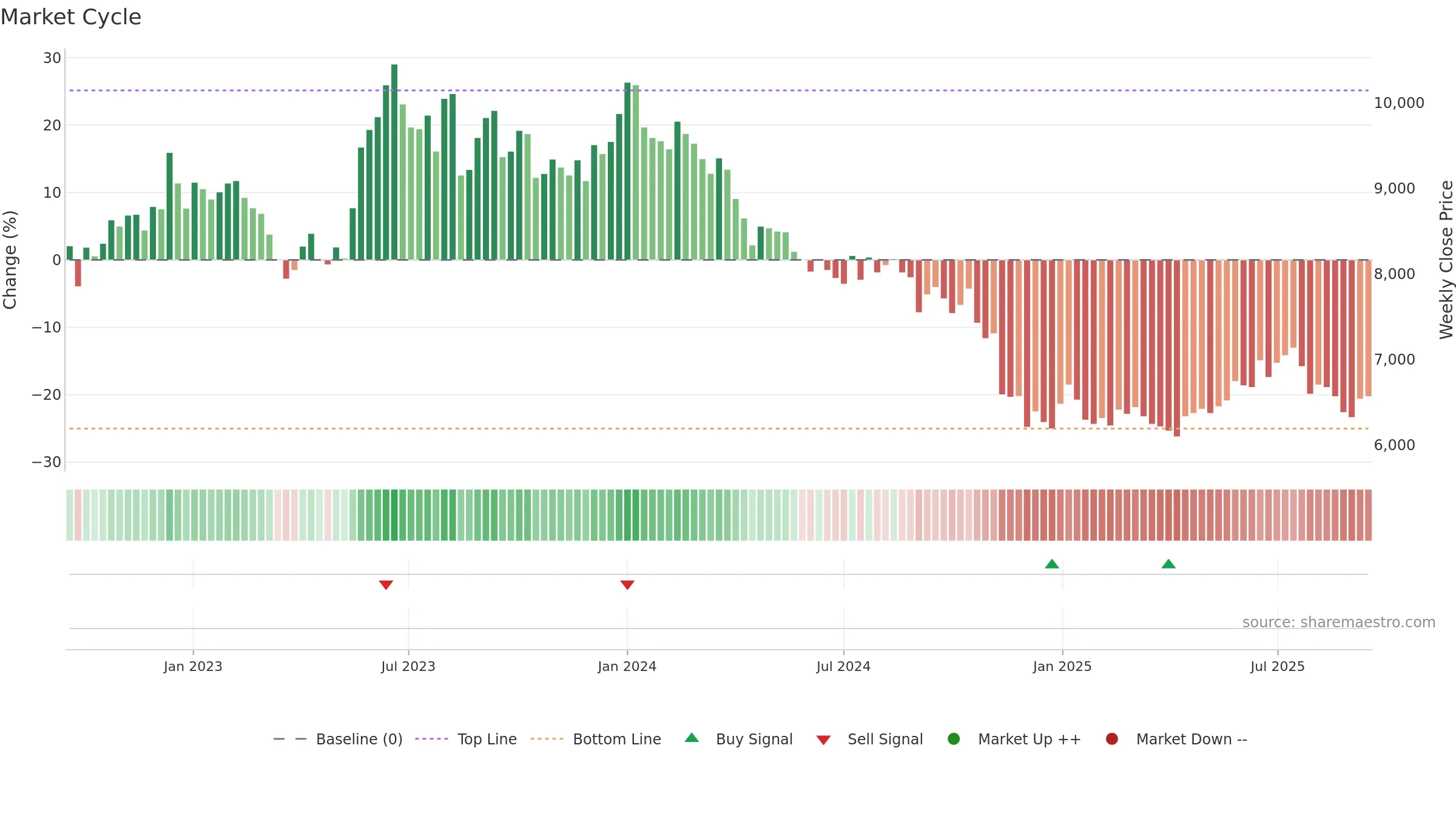Image resolution: width=1456 pixels, height=819 pixels.
Task: Click the green Market Up circle icon
Action: (x=954, y=739)
